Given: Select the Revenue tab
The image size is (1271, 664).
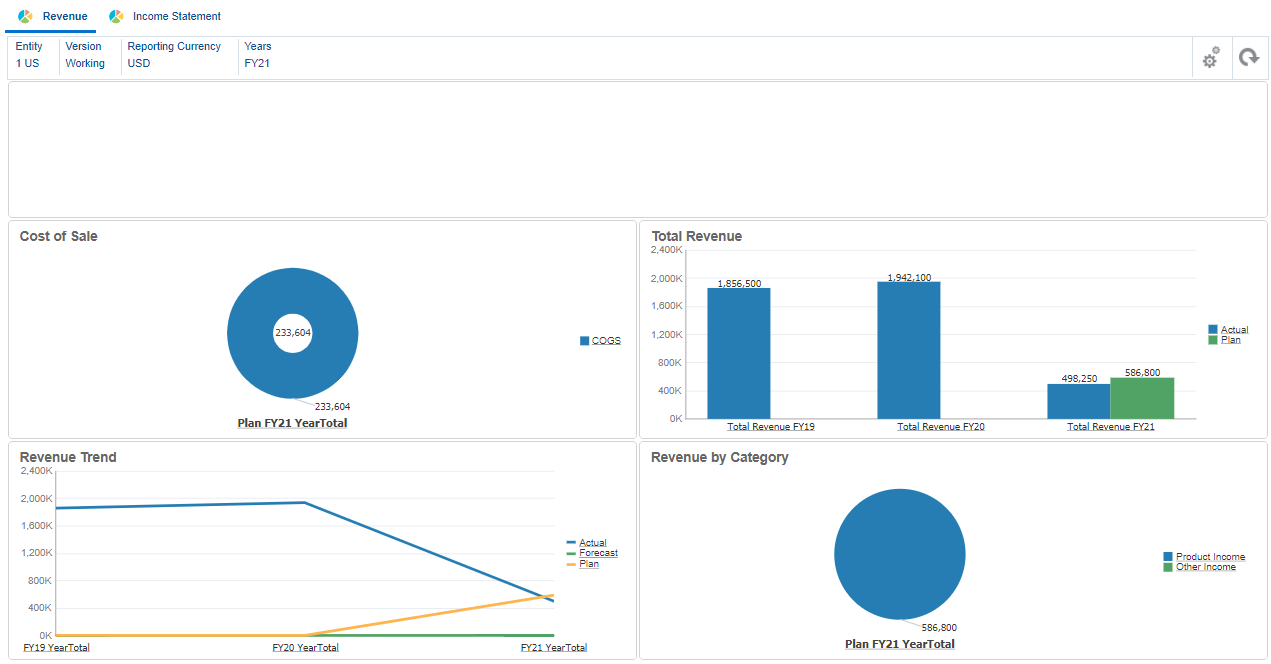Looking at the screenshot, I should tap(62, 16).
